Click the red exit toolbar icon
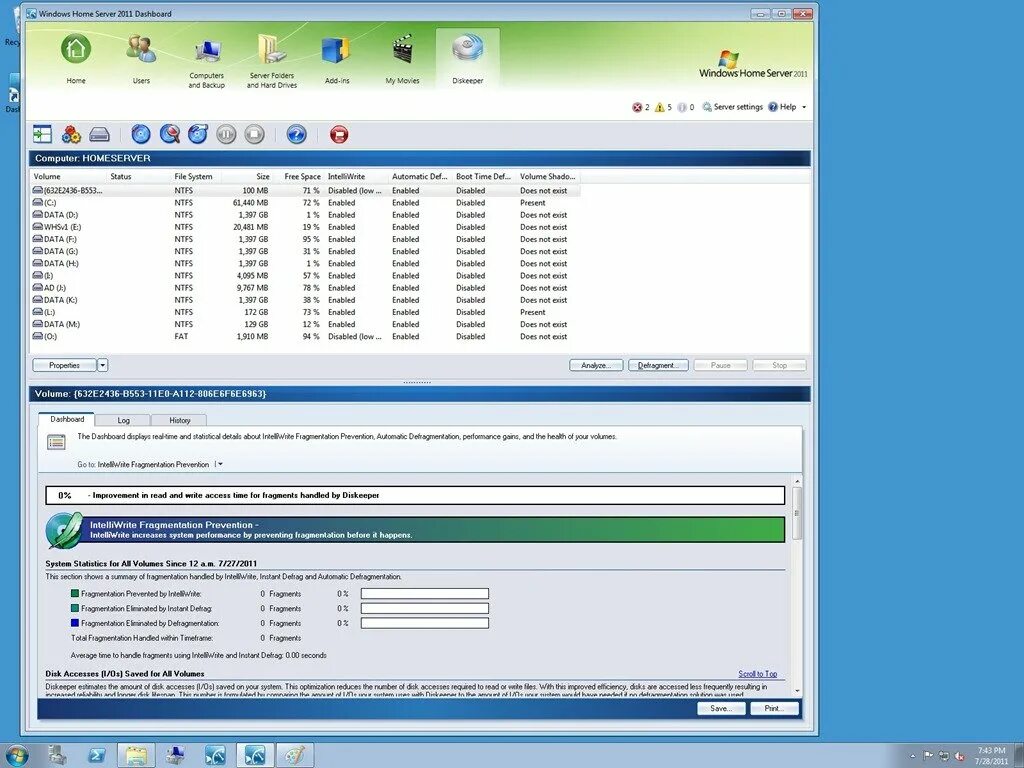 click(x=339, y=133)
